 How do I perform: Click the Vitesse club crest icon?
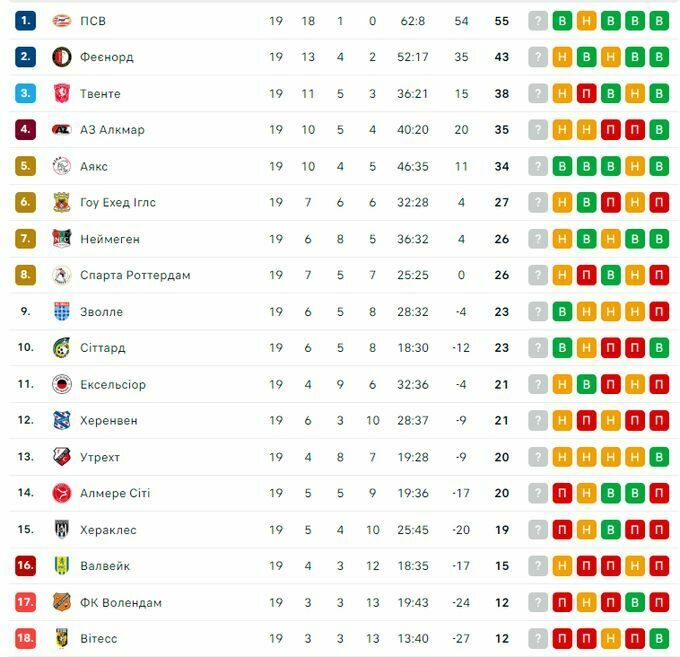pyautogui.click(x=62, y=638)
